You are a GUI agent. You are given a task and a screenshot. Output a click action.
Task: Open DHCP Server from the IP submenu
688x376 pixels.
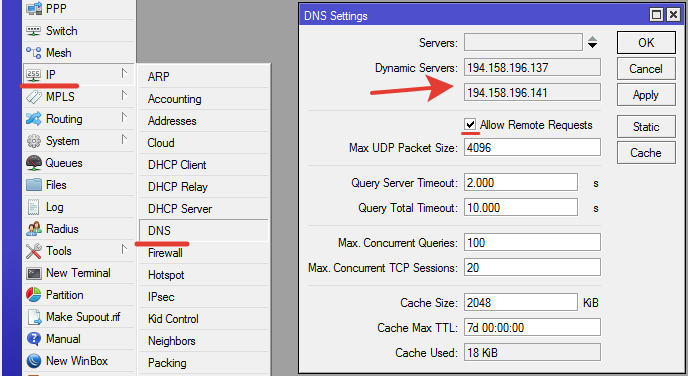point(204,208)
